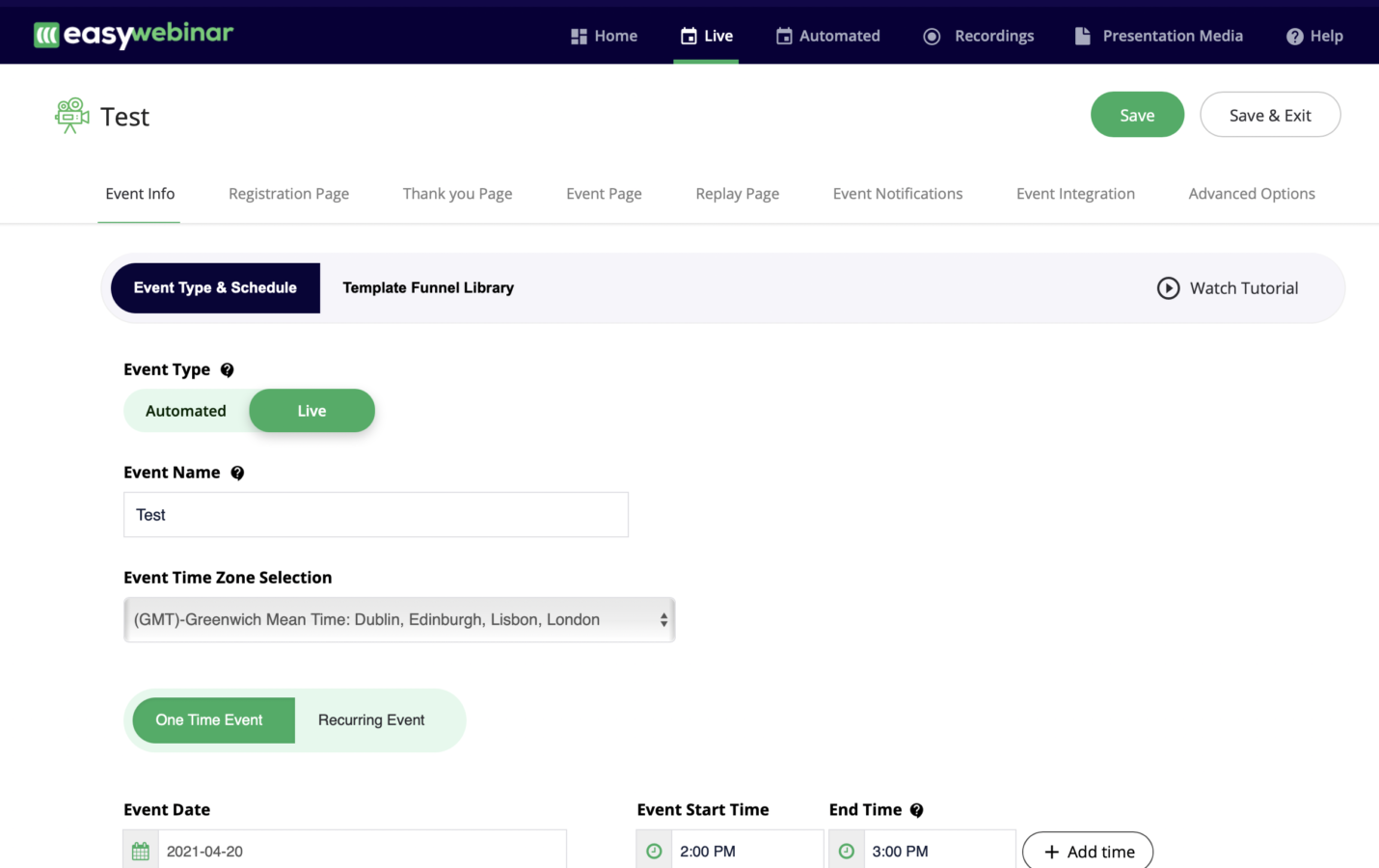
Task: Click inside the Event Name field
Action: 374,514
